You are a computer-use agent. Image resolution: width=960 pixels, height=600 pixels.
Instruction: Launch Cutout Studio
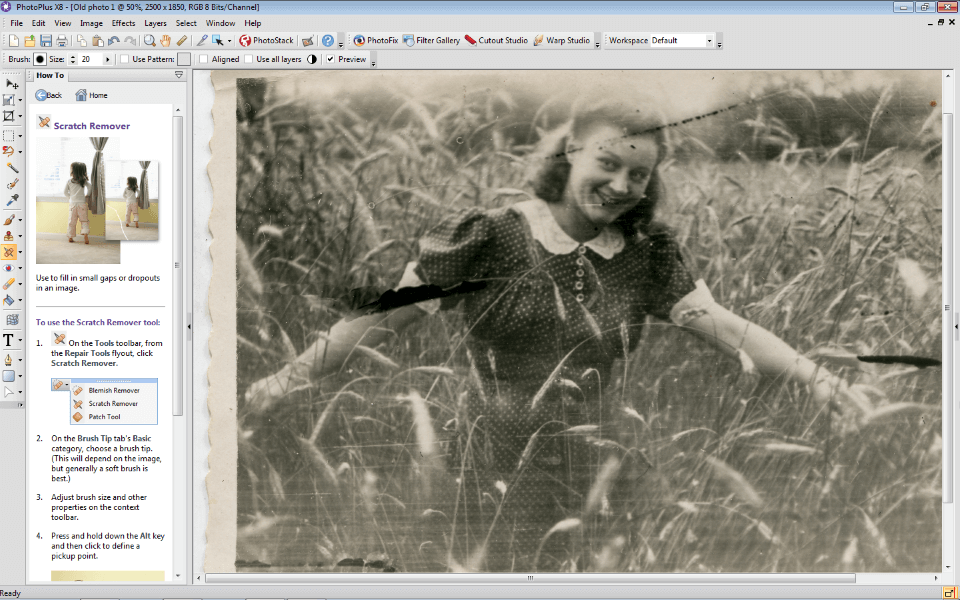click(496, 40)
